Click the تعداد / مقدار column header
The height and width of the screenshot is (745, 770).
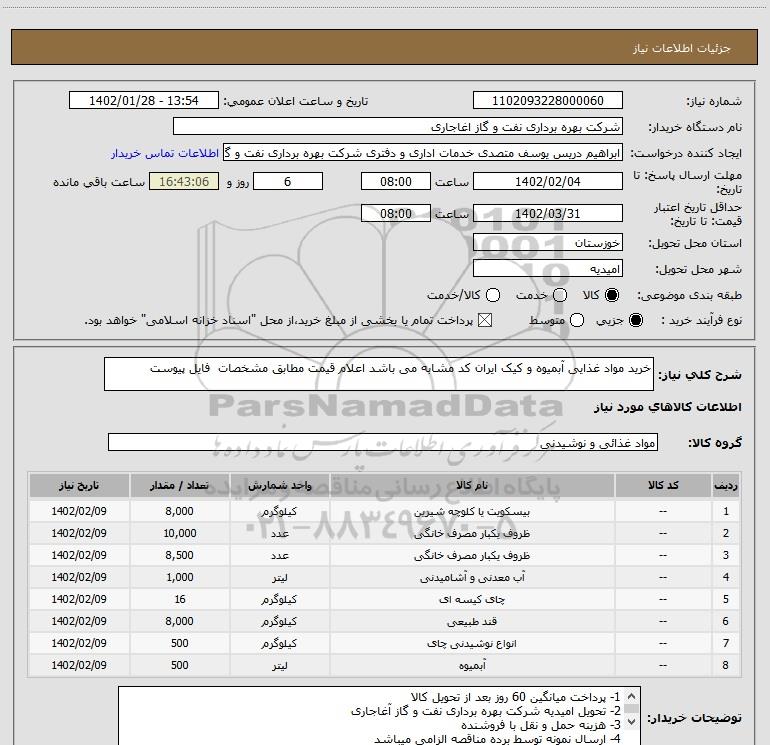coord(179,486)
